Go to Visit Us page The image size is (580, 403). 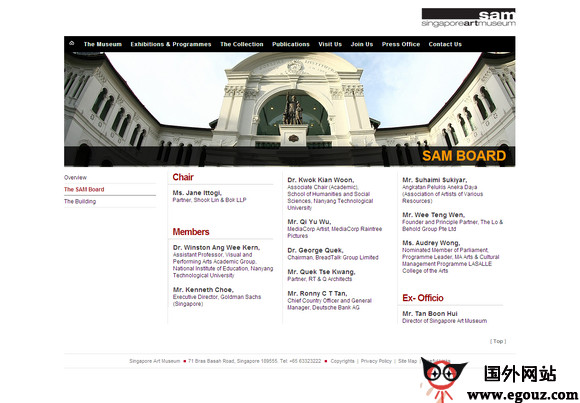click(x=330, y=44)
